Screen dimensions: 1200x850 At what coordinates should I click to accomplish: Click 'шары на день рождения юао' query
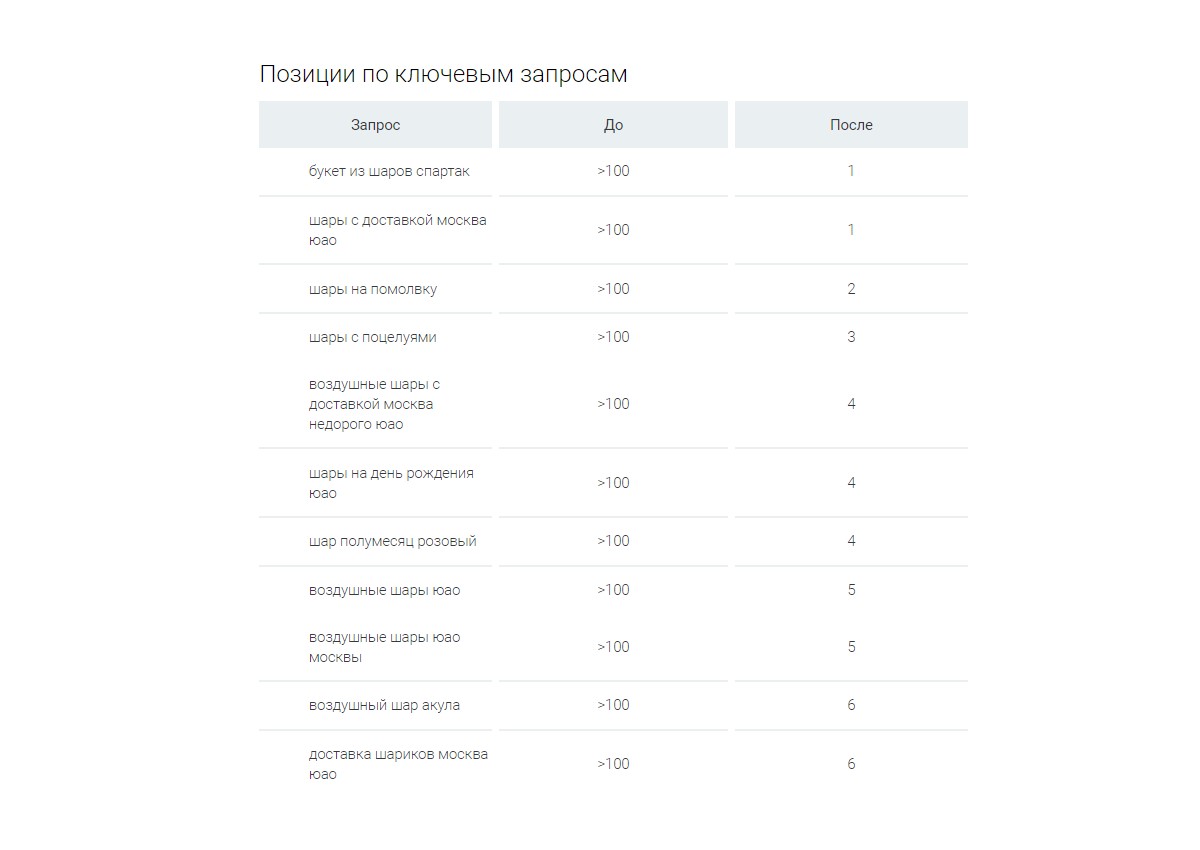(391, 483)
